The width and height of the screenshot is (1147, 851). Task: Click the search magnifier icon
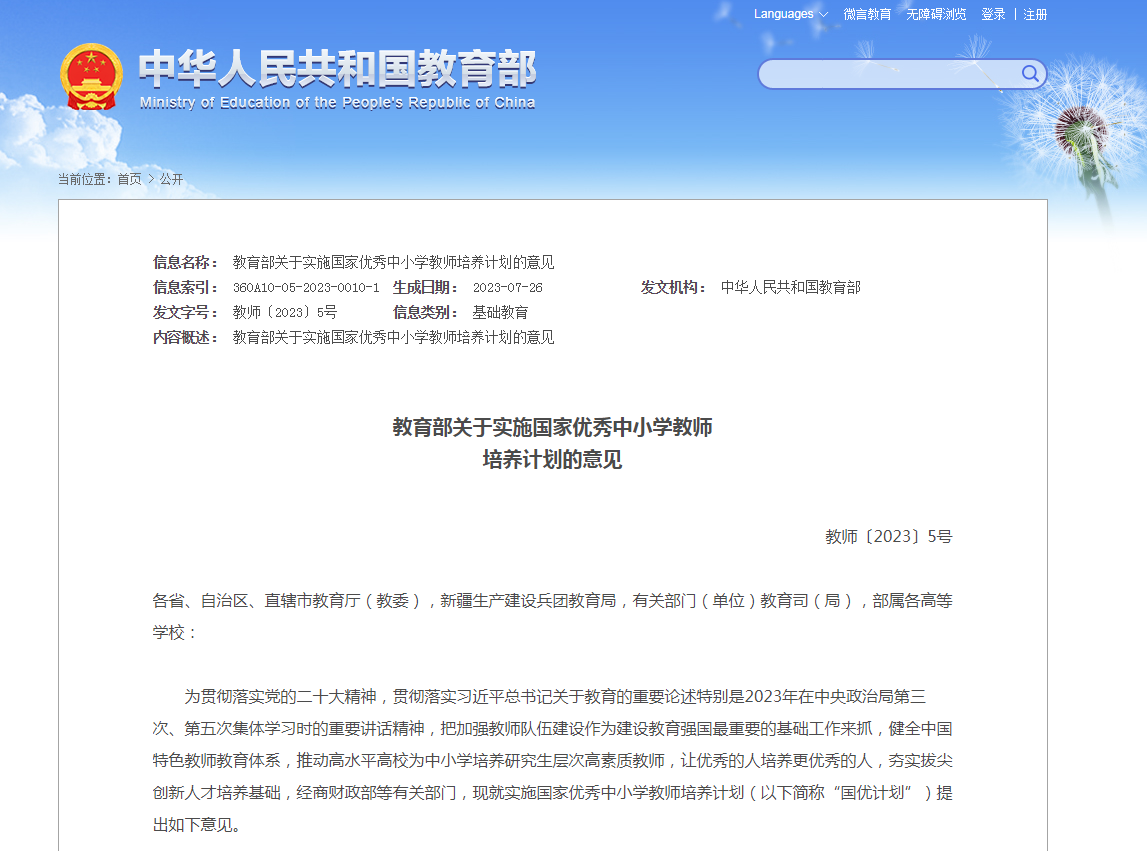point(1030,73)
